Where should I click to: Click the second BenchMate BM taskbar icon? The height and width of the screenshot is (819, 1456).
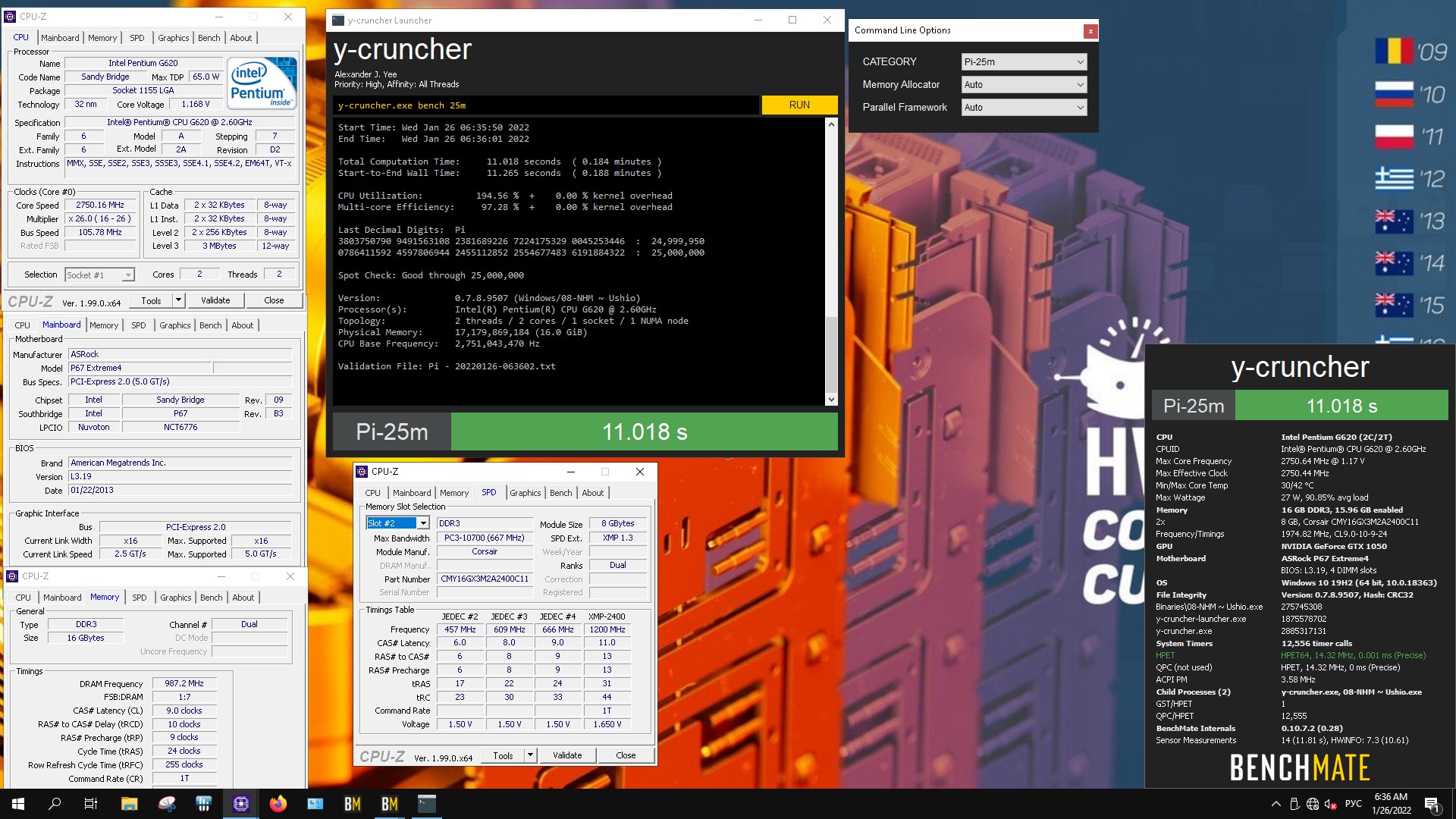pos(390,804)
